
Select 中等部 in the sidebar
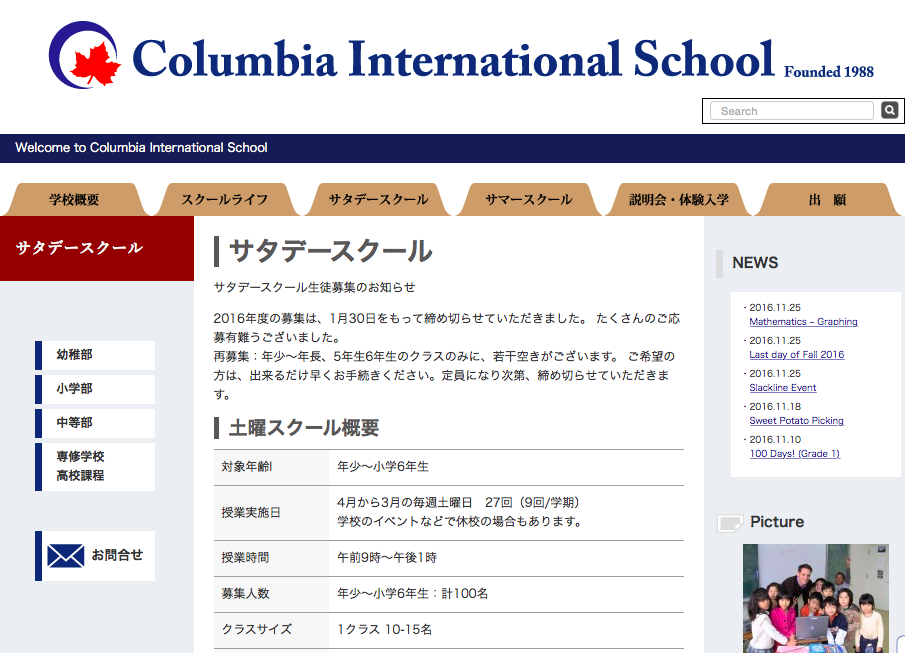[95, 423]
